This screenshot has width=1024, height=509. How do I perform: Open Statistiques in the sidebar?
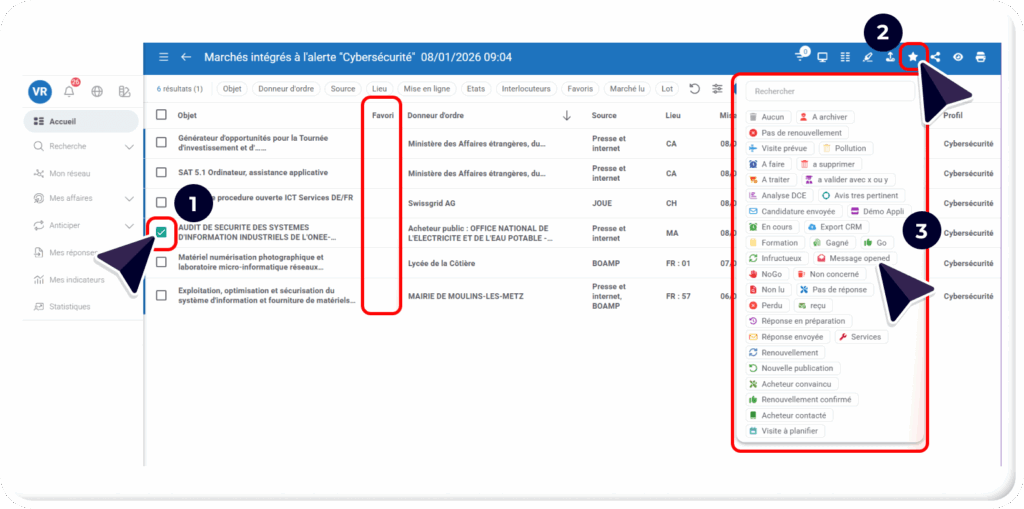click(69, 306)
